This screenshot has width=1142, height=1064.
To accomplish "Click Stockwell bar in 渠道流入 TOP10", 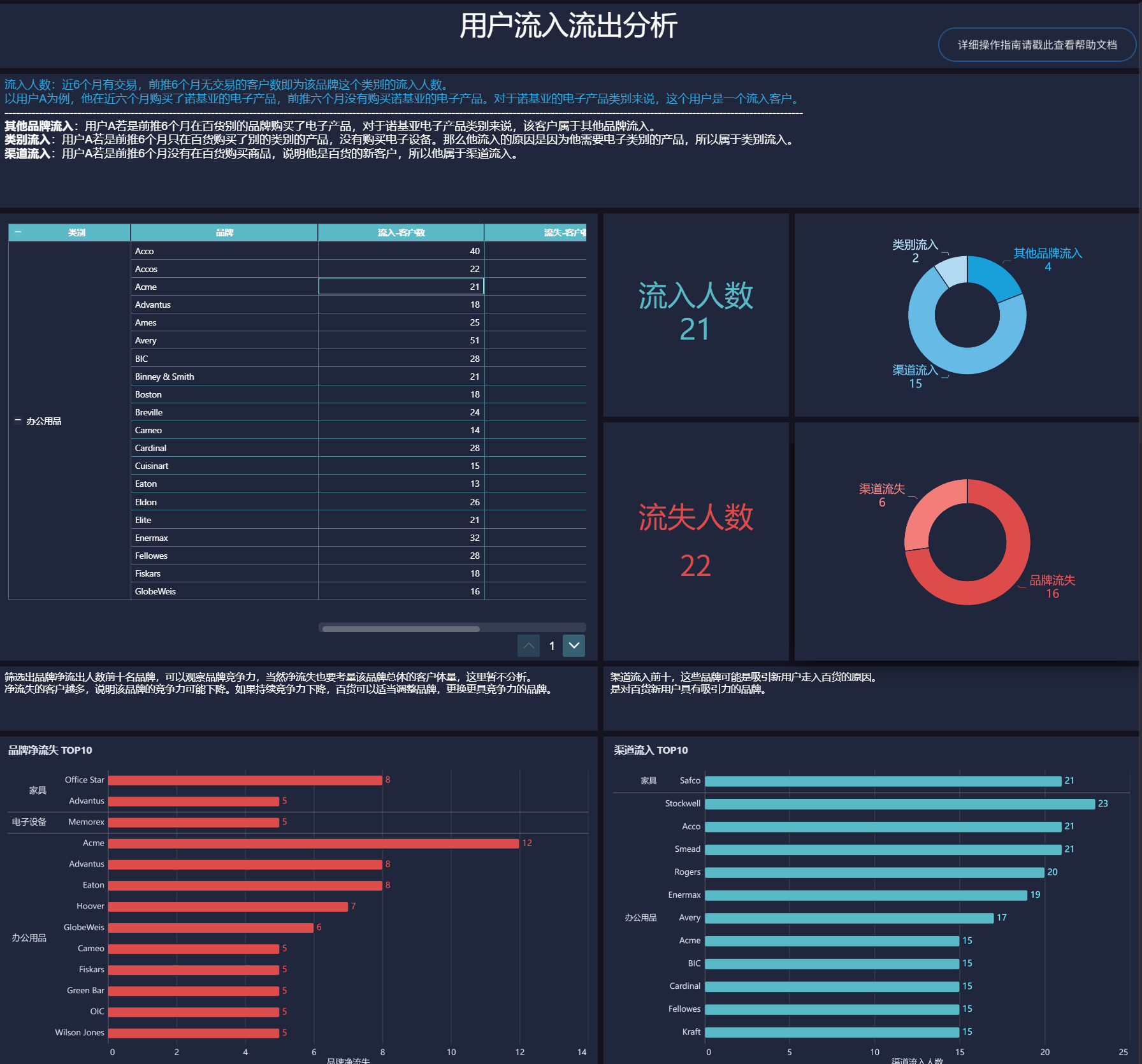I will 900,804.
